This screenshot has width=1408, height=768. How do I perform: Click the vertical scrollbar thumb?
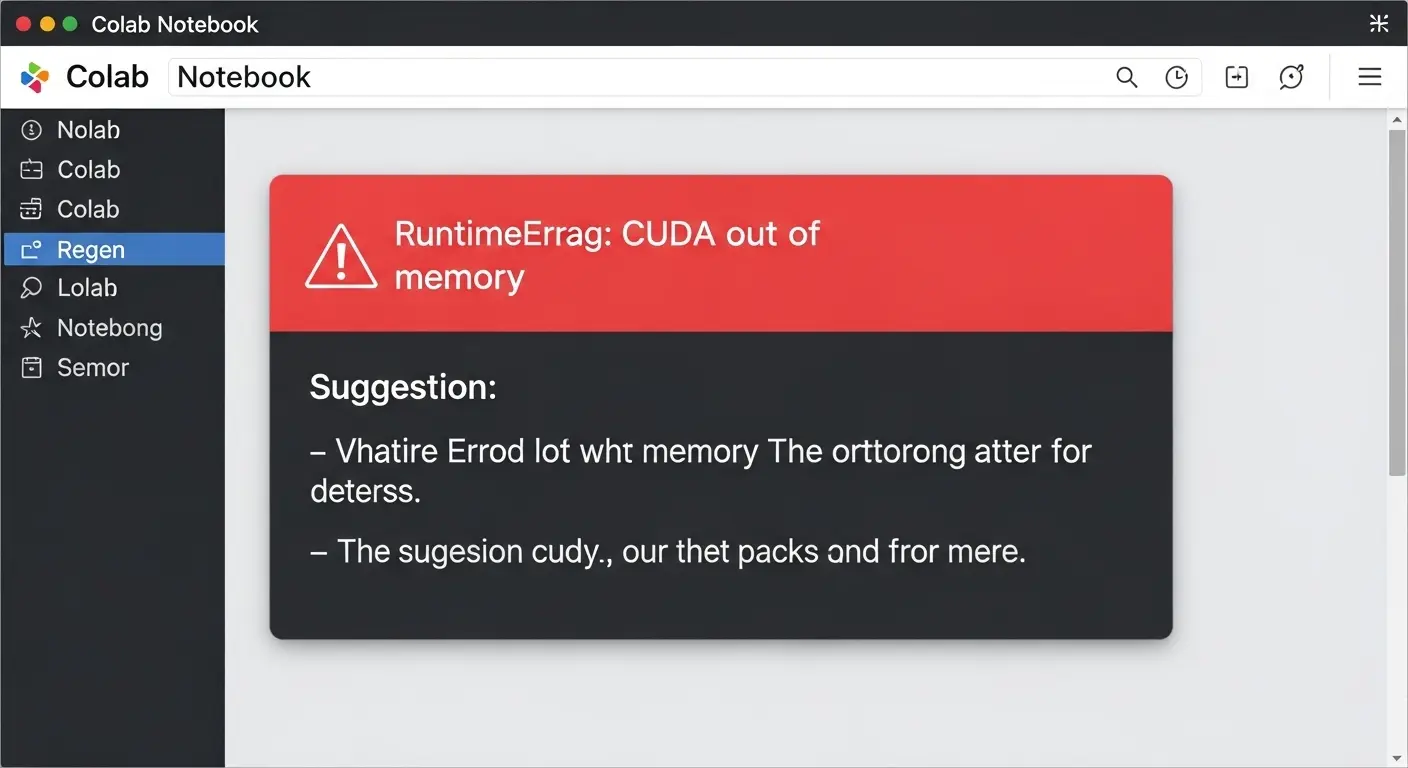(1397, 300)
